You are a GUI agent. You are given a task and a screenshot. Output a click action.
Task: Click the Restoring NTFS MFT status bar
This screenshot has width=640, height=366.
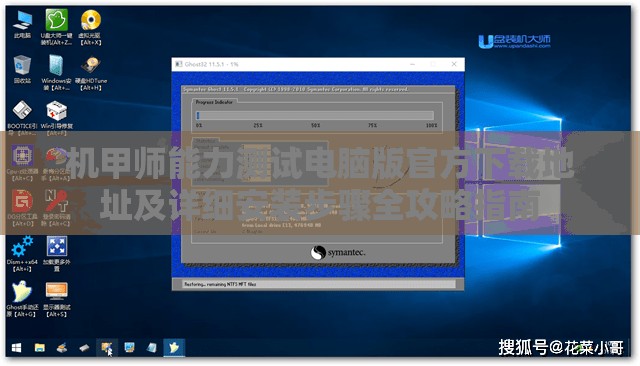(319, 284)
